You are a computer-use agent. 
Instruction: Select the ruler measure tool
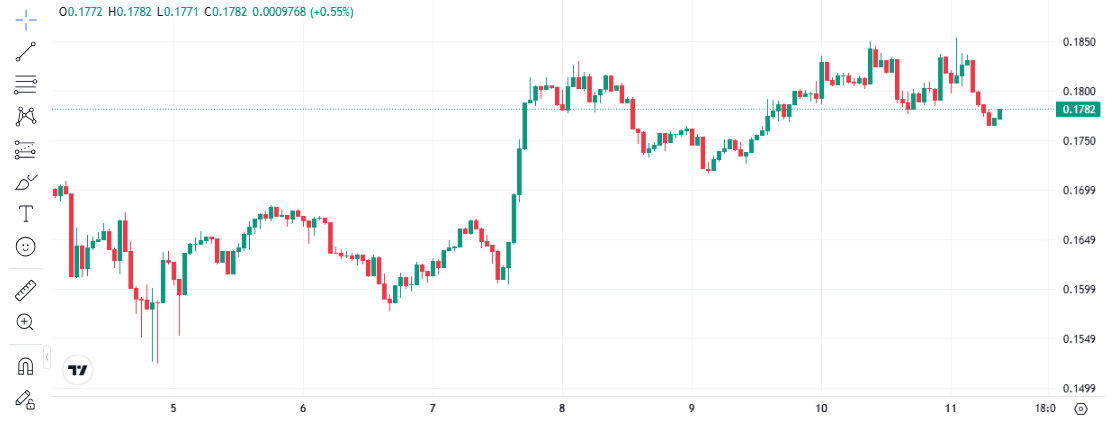tap(26, 291)
